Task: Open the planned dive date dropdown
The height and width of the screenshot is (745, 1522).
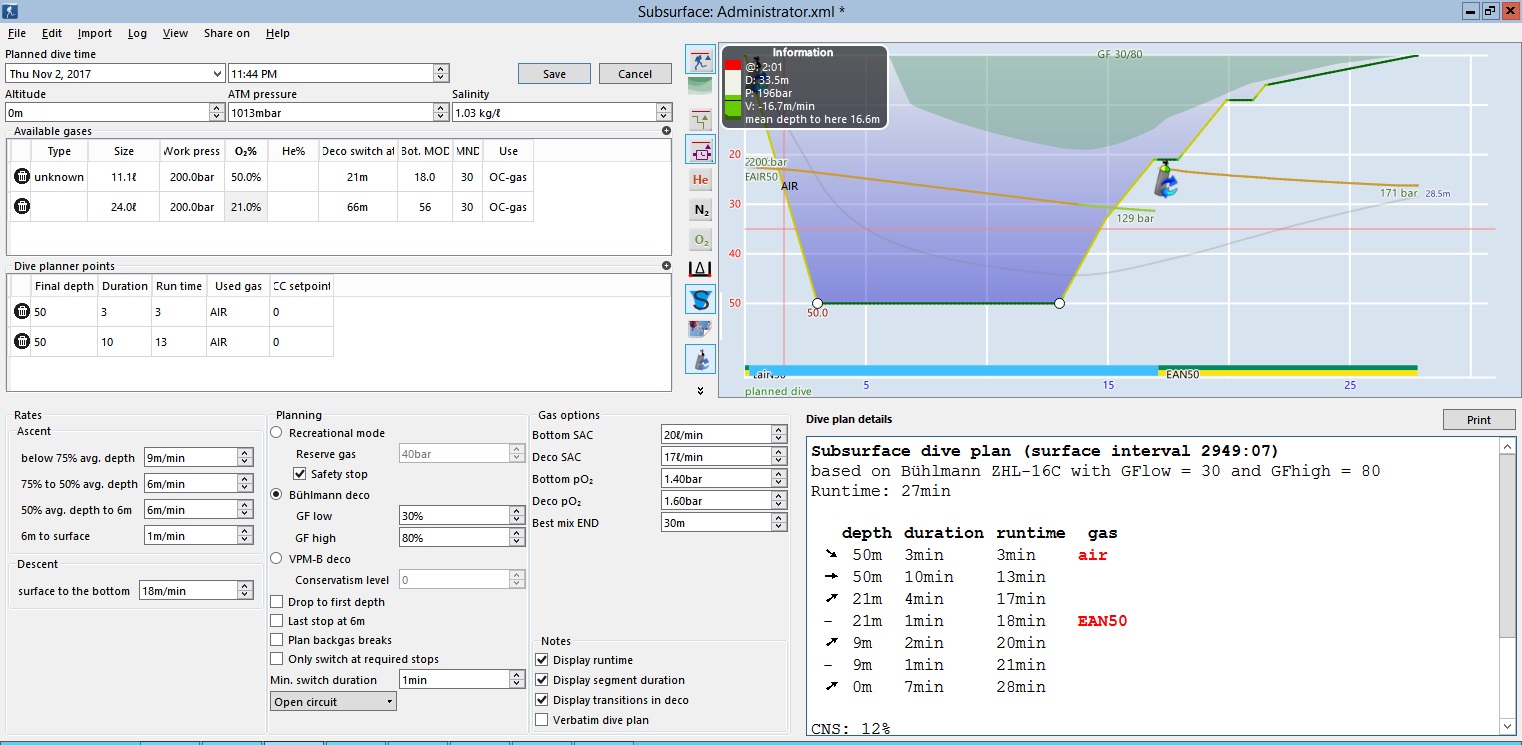Action: click(218, 73)
